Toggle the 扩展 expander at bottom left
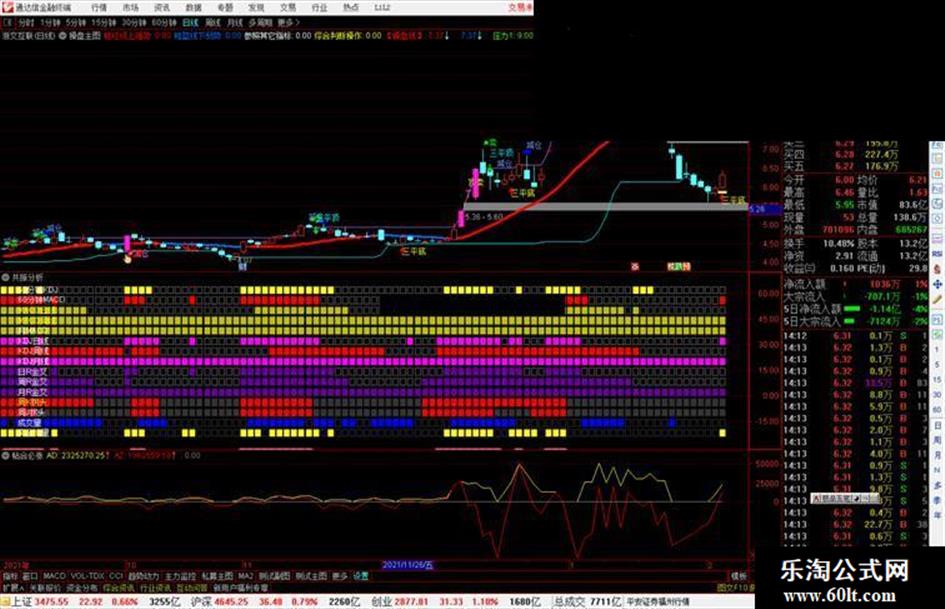This screenshot has height=609, width=945. (x=13, y=588)
